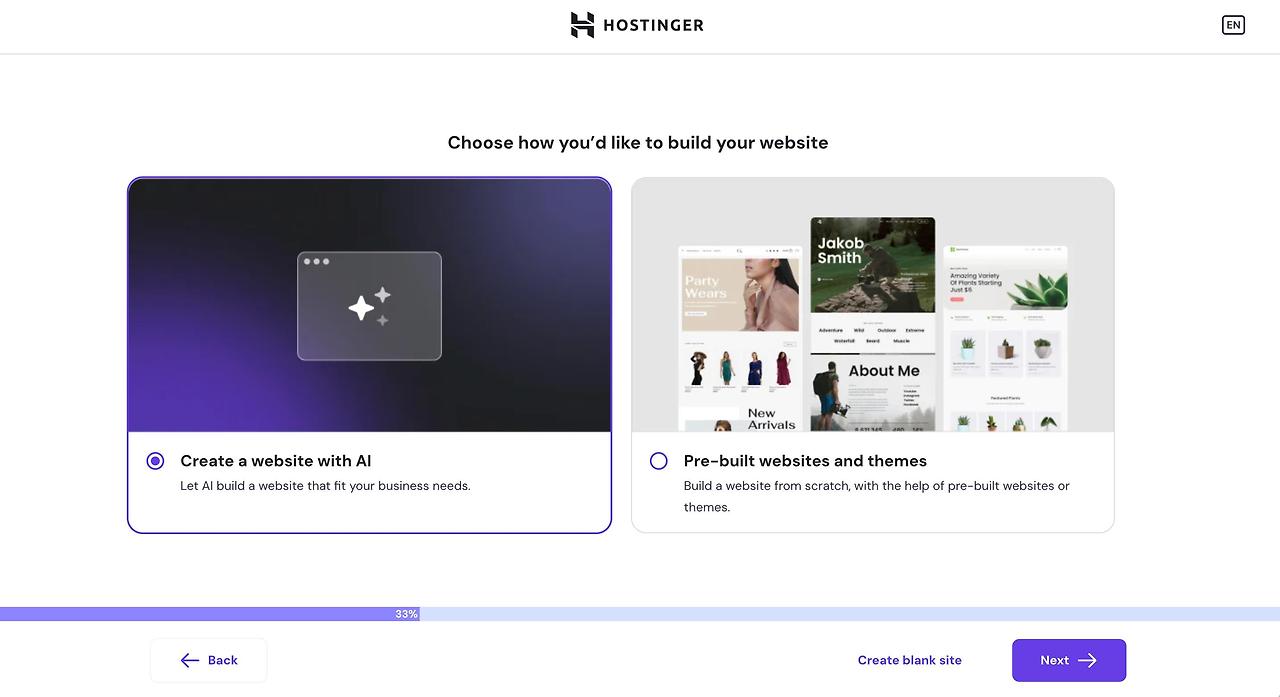Click the 'Create a website with AI' title
The width and height of the screenshot is (1280, 697).
(276, 461)
